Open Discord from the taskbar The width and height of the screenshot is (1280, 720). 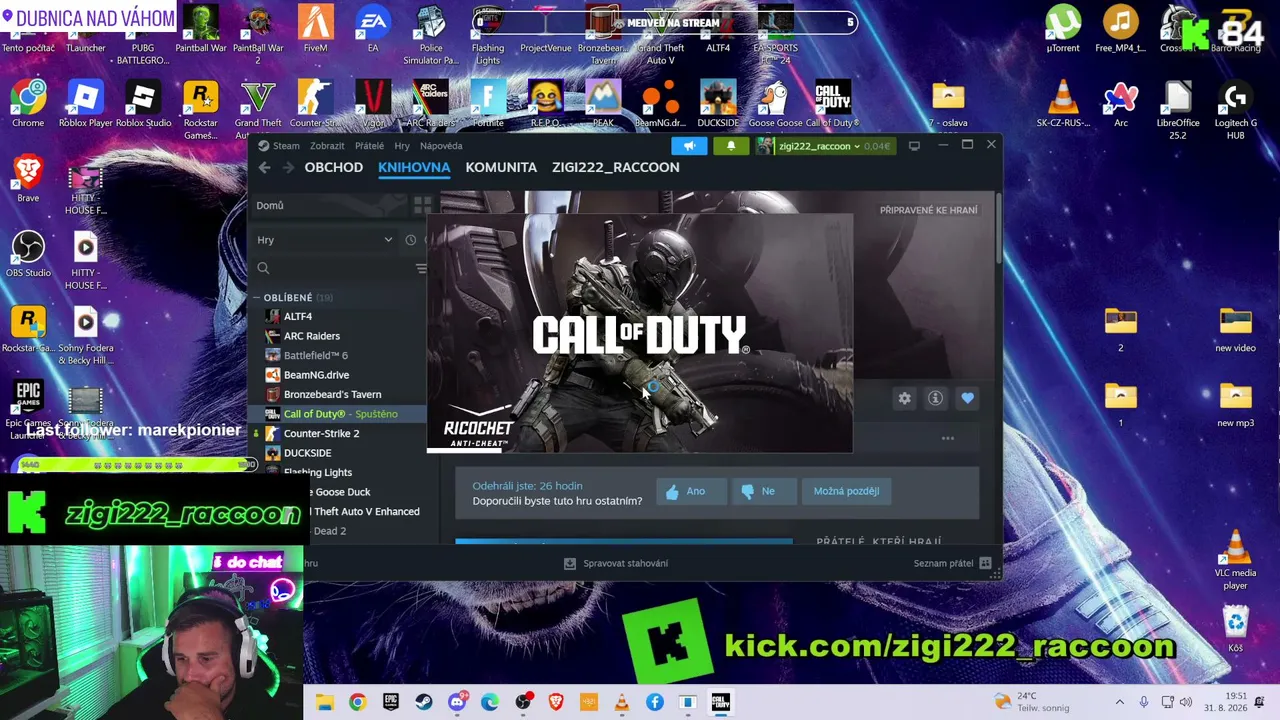pos(457,702)
